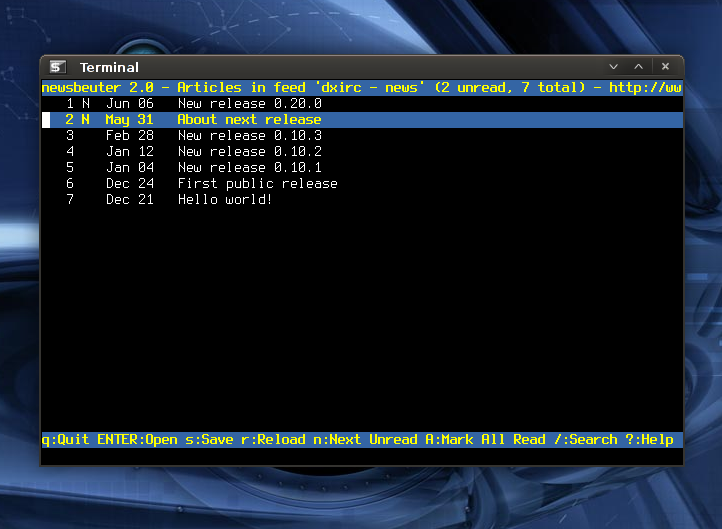Click 'n:Next Unread' in the status bar
This screenshot has width=722, height=529.
[x=365, y=439]
